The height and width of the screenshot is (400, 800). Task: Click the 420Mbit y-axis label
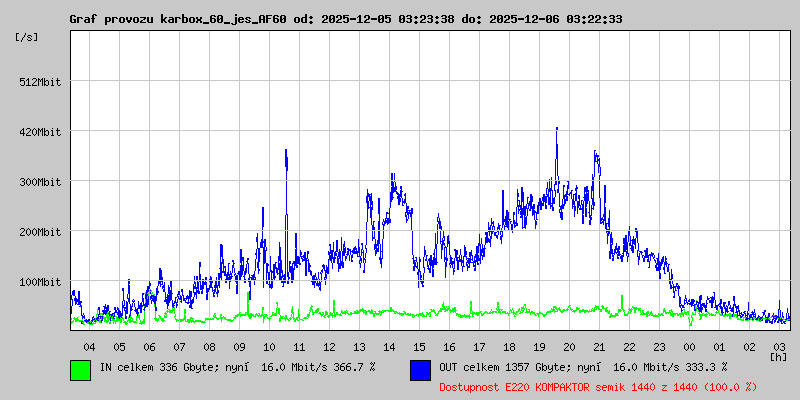[x=40, y=132]
